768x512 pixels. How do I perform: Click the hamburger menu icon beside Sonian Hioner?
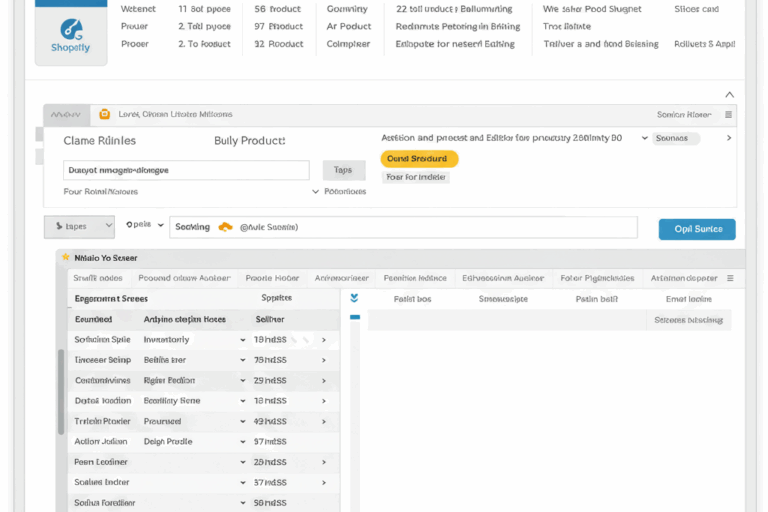(728, 114)
